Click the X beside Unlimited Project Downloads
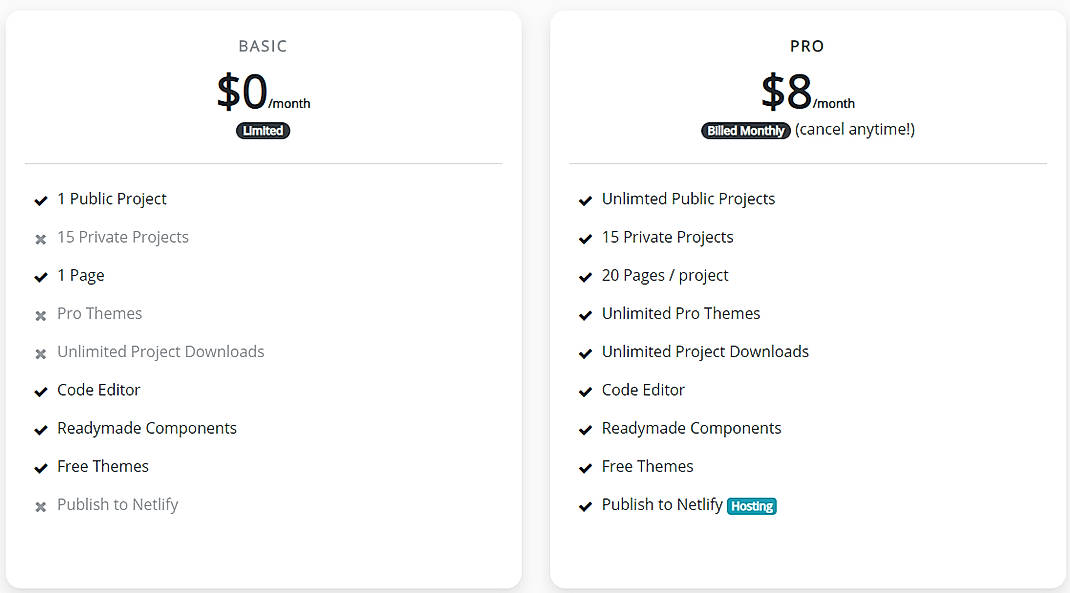 41,353
